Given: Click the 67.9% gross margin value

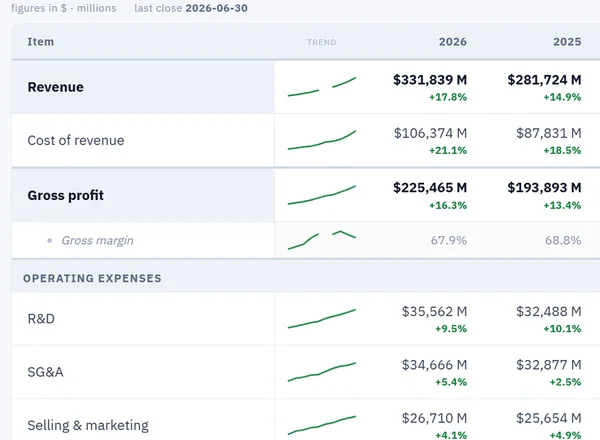Looking at the screenshot, I should click(x=449, y=240).
